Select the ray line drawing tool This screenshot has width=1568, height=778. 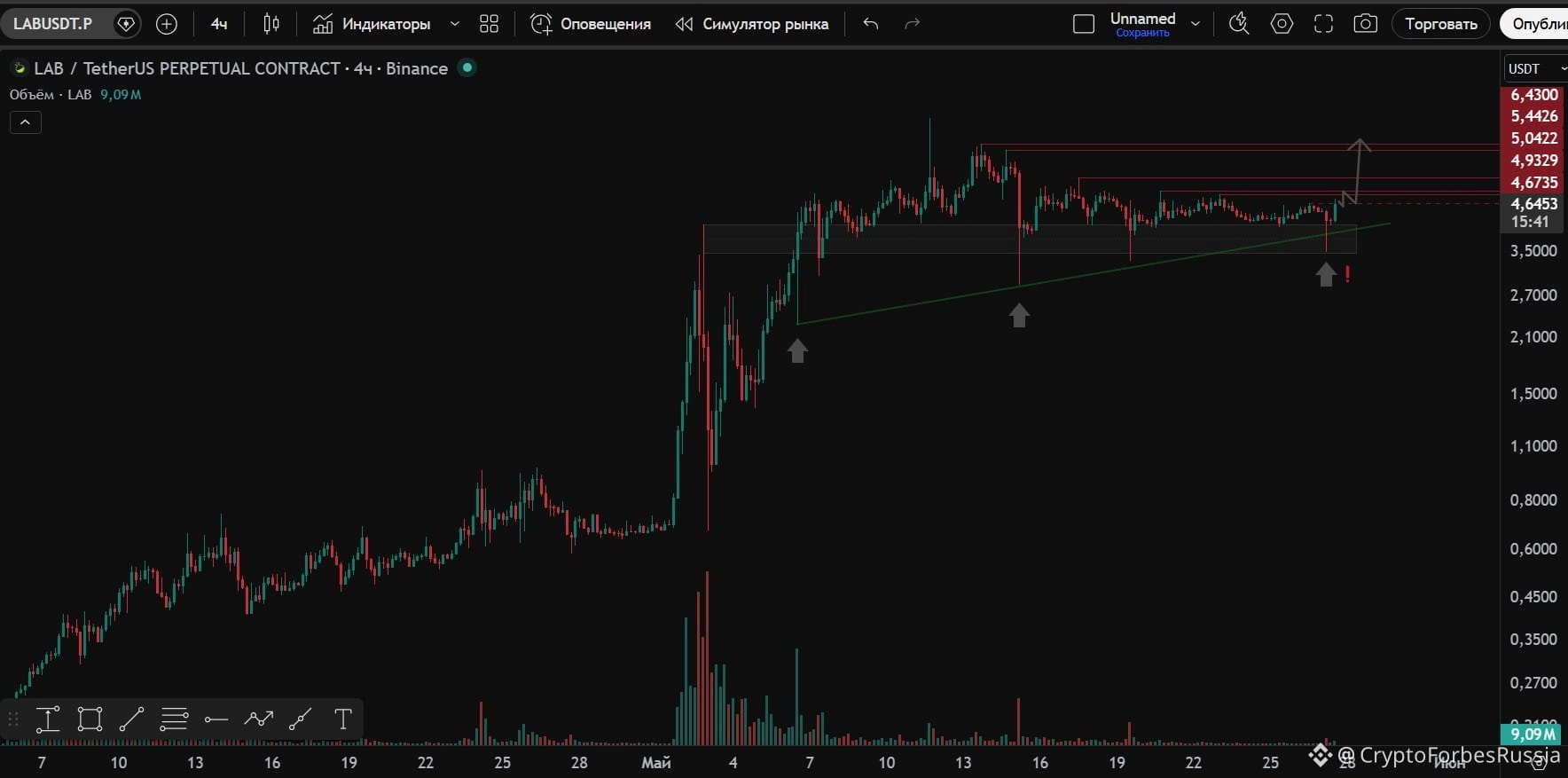[301, 719]
